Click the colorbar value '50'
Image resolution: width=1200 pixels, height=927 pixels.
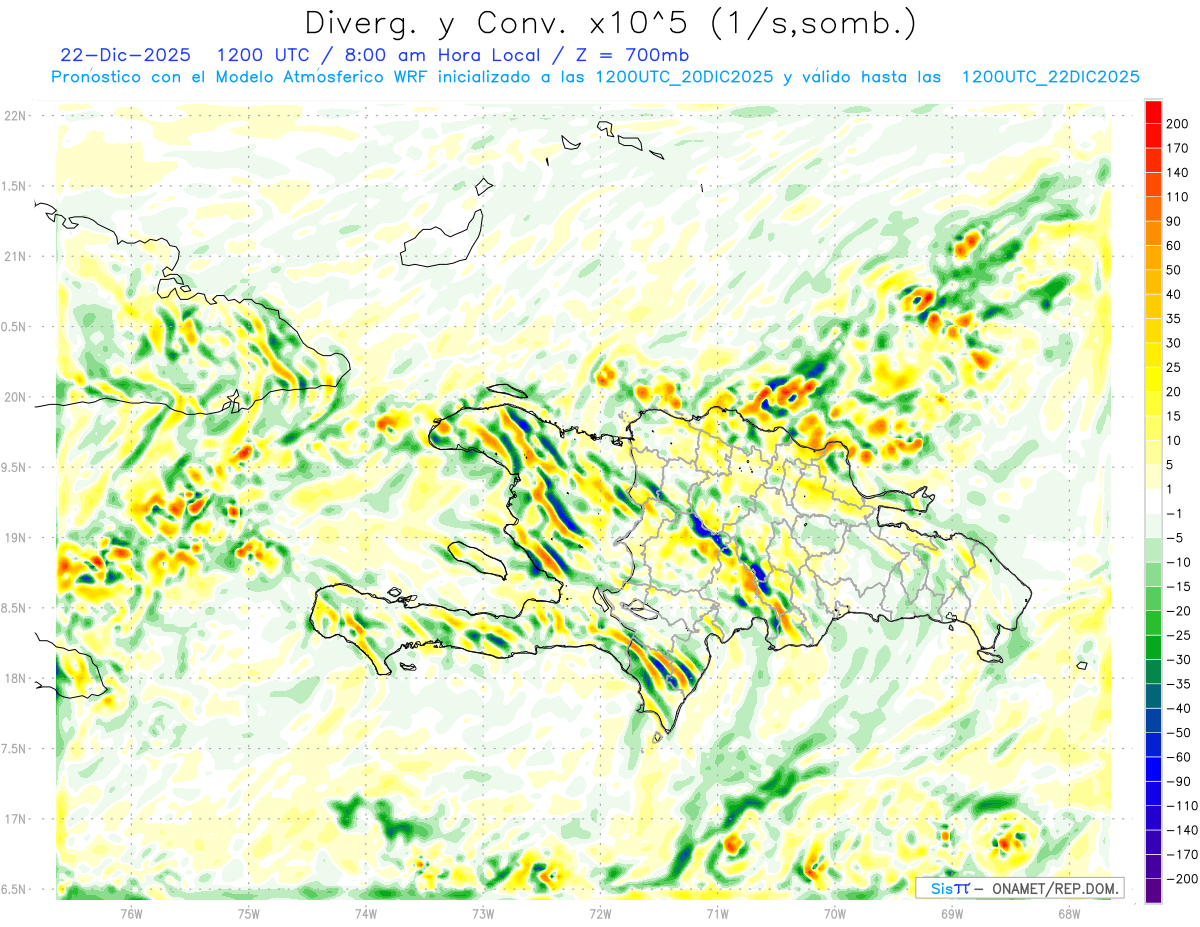pos(1174,270)
